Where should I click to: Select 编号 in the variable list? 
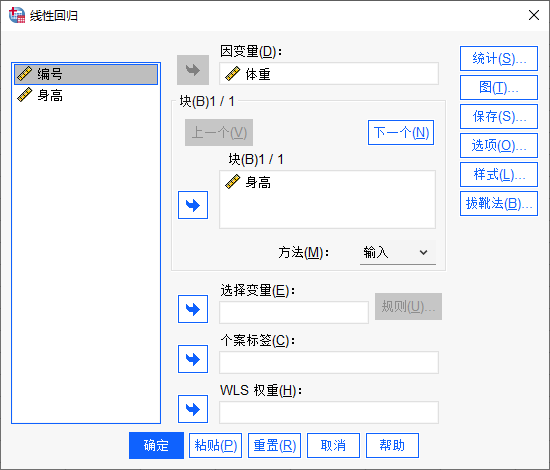click(86, 74)
